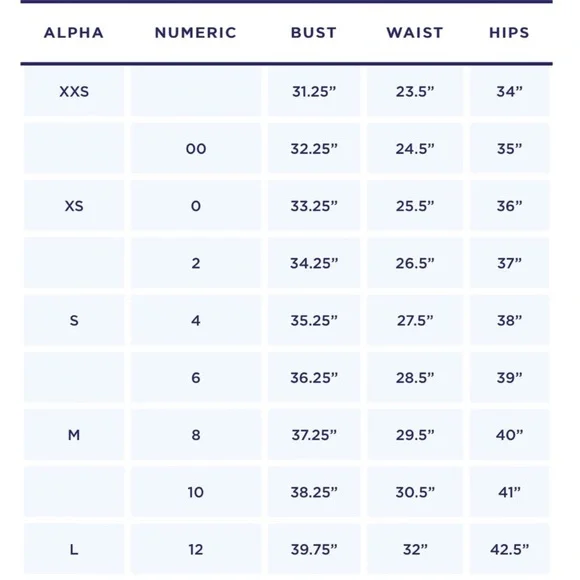Click the 42.5" hips measurement

[x=509, y=549]
